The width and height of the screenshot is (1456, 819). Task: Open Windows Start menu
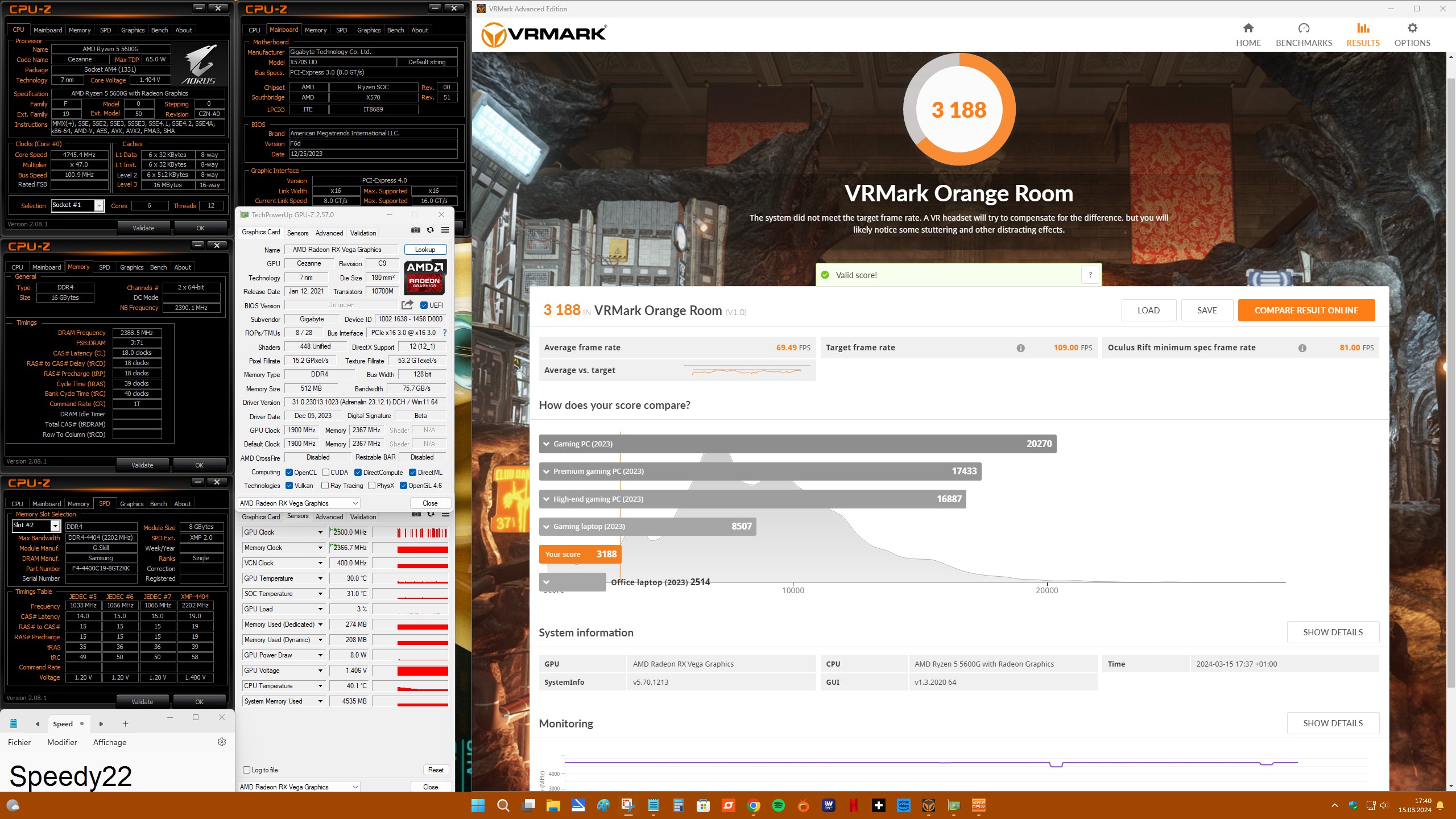[x=478, y=805]
